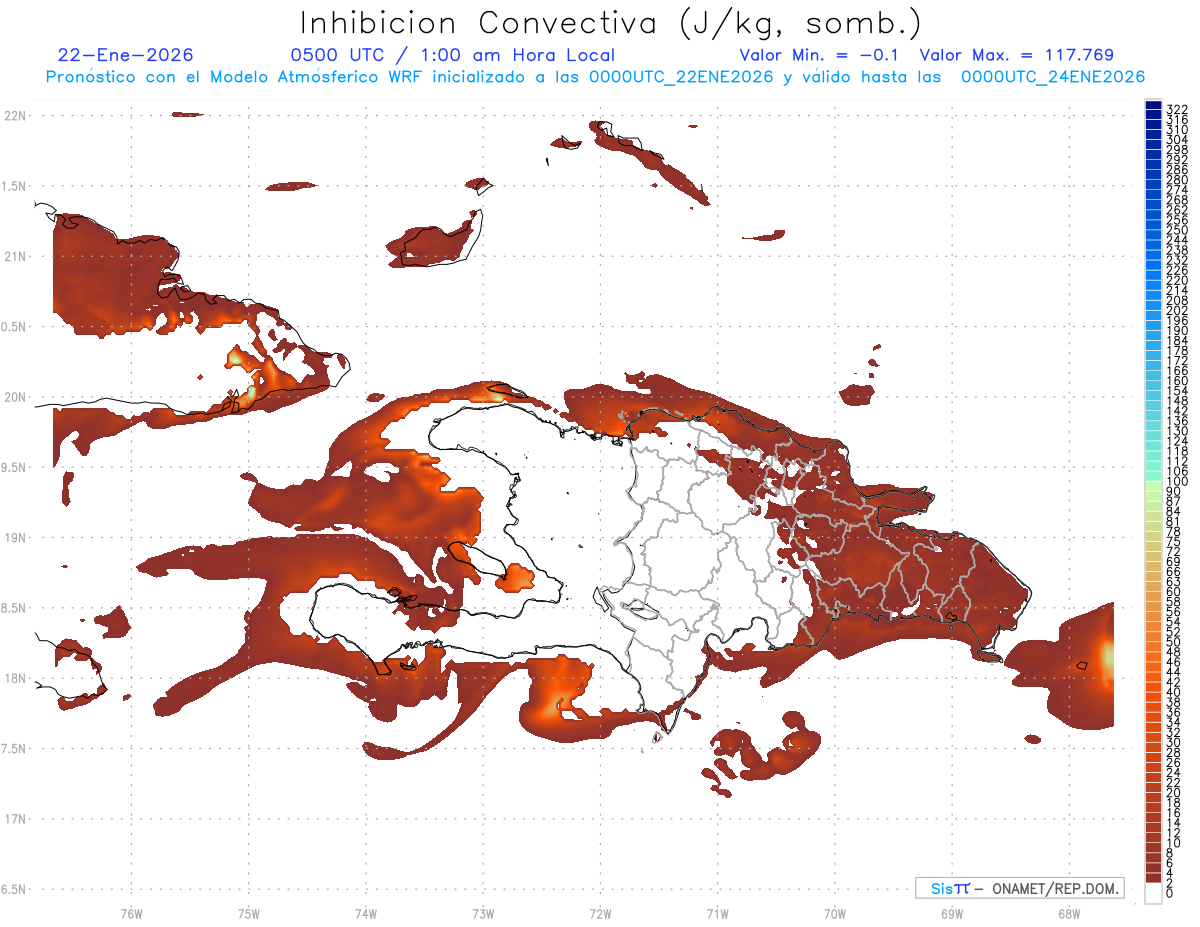Click the "Valor Max. = 117.769" readout
The image size is (1200, 927).
[1016, 56]
